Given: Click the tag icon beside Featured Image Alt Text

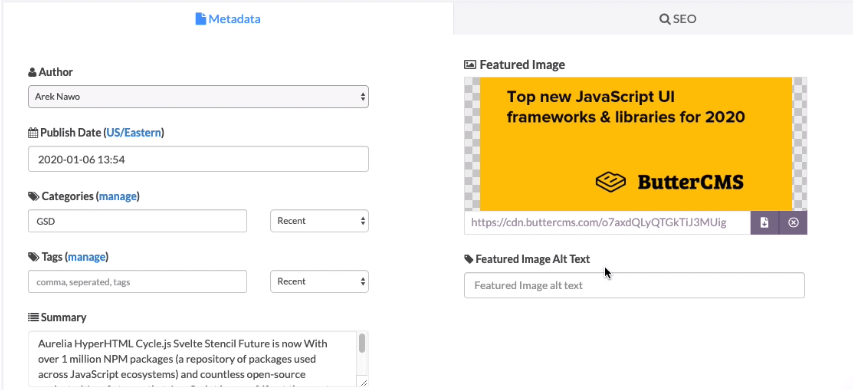Looking at the screenshot, I should (x=468, y=260).
